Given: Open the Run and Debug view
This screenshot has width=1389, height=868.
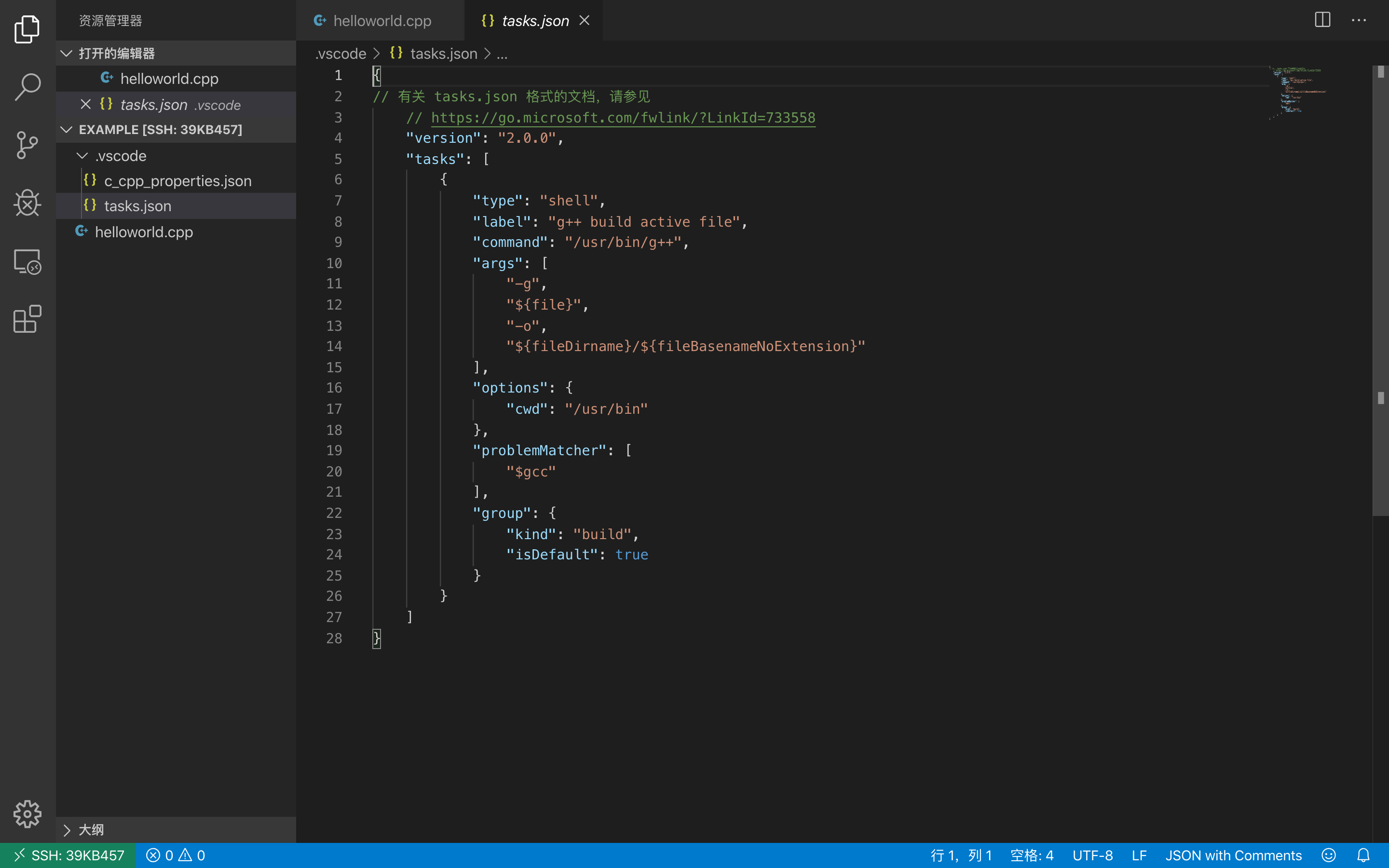Looking at the screenshot, I should 27,203.
